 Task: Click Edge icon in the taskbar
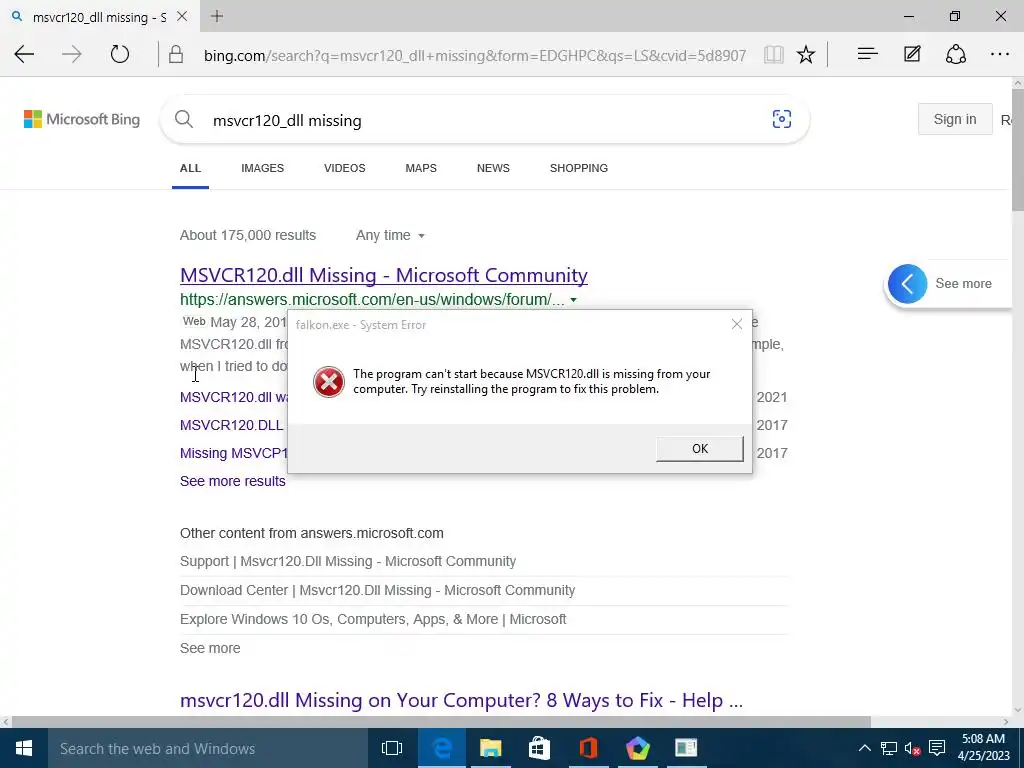pyautogui.click(x=441, y=748)
